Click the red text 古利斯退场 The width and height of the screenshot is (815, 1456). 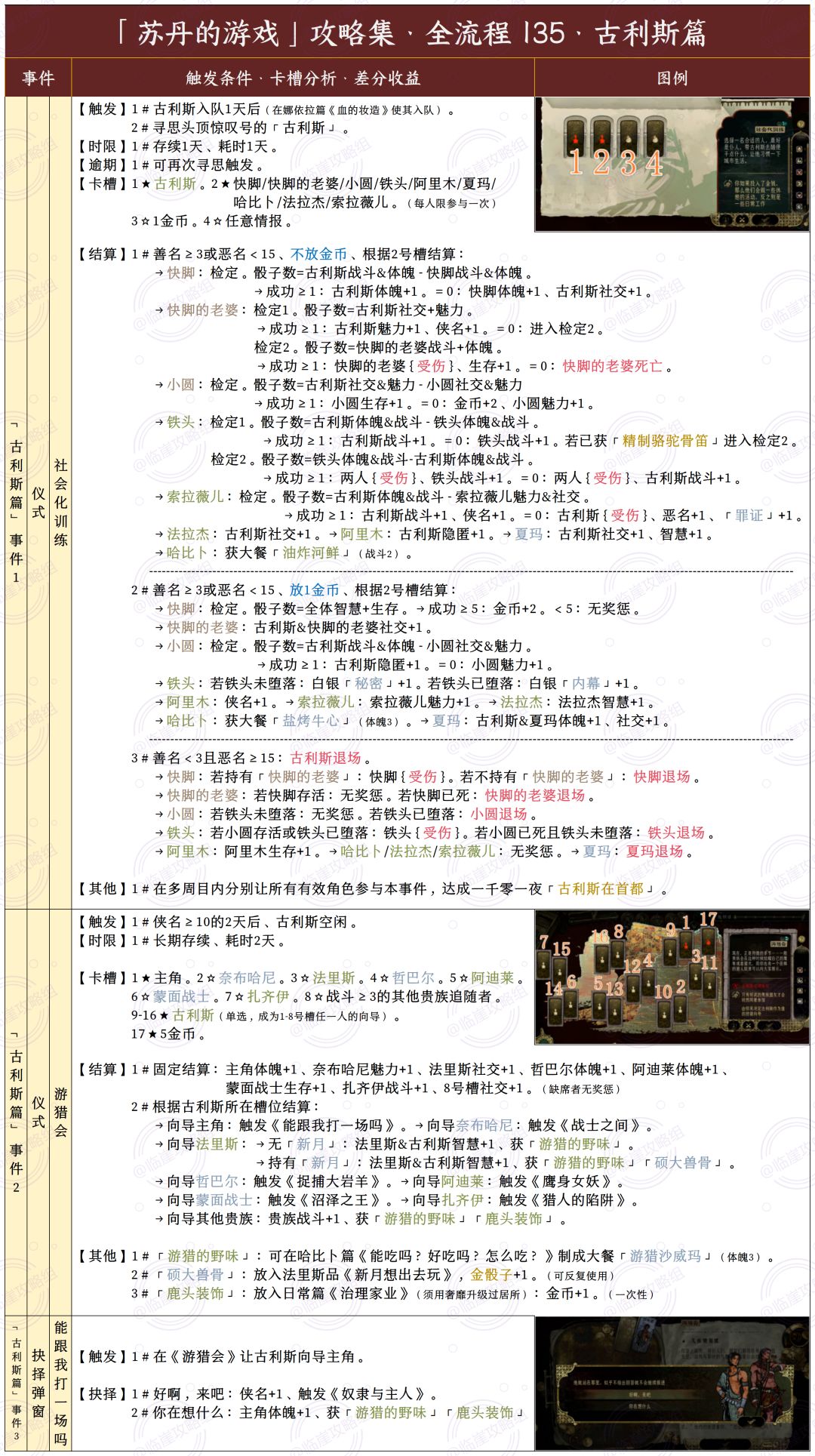click(x=326, y=758)
